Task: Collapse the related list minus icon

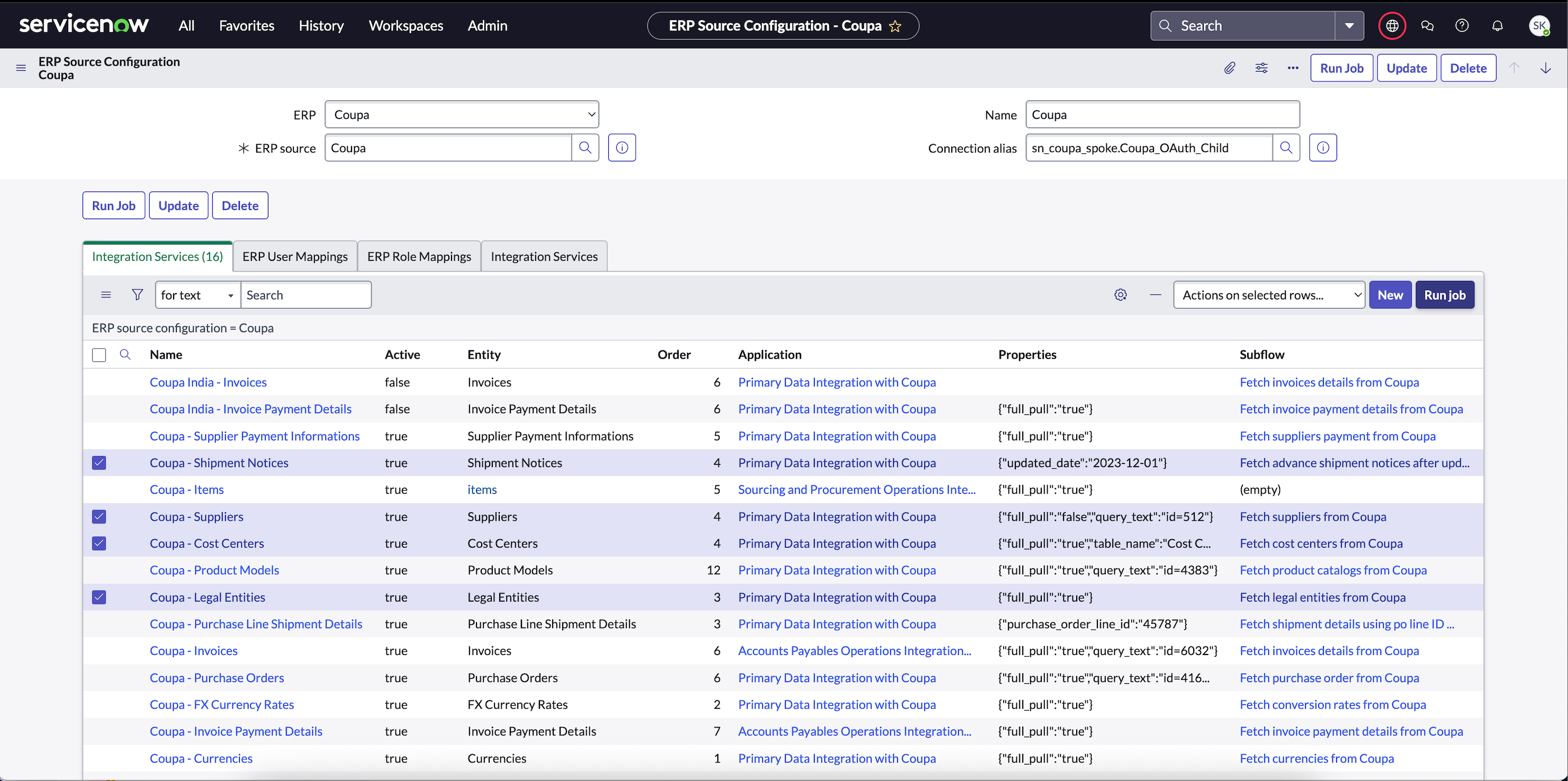Action: tap(1155, 295)
